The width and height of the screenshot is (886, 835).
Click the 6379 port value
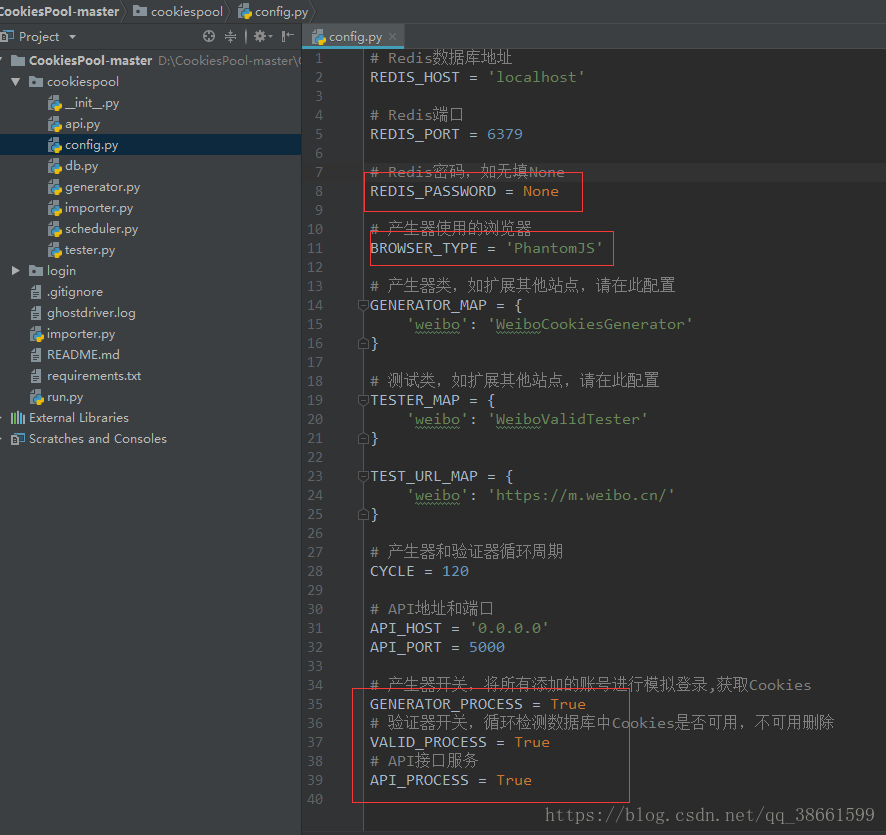tap(505, 134)
